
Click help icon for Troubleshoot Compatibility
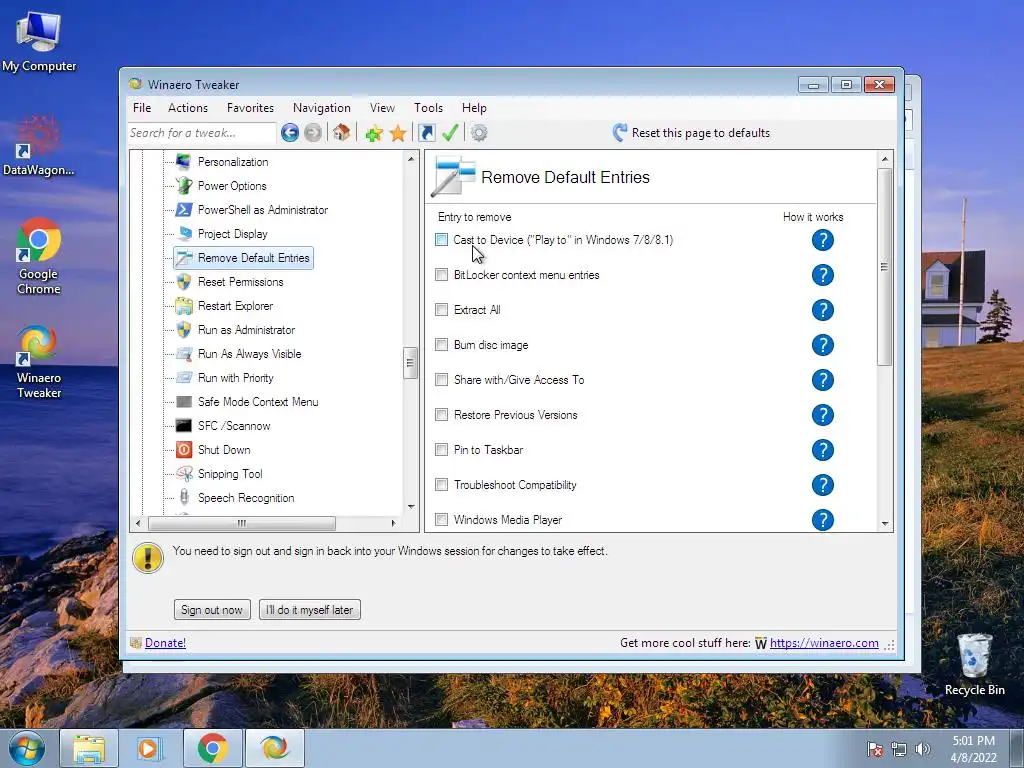823,485
